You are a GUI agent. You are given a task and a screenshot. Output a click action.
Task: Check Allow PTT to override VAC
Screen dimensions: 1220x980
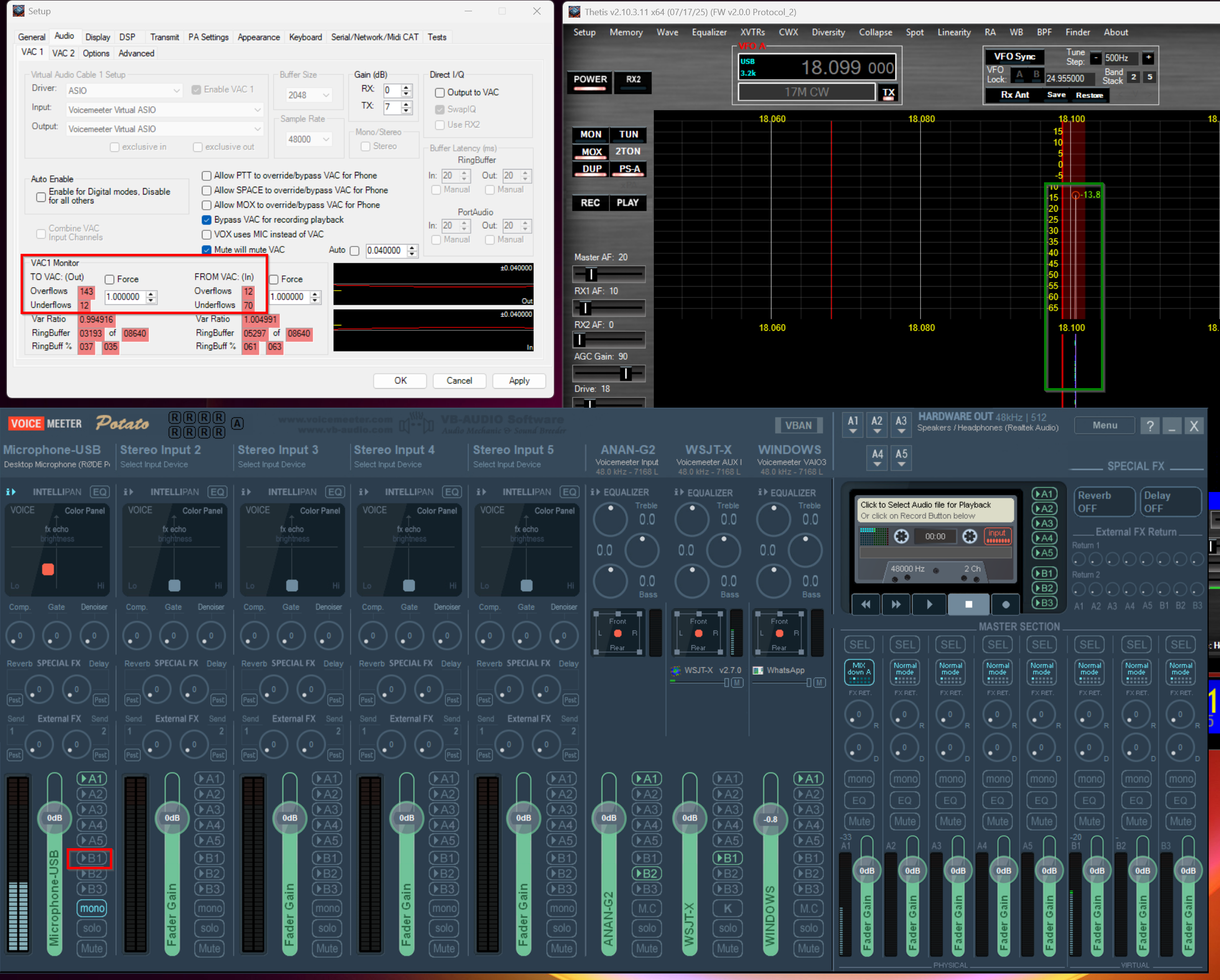(x=206, y=175)
